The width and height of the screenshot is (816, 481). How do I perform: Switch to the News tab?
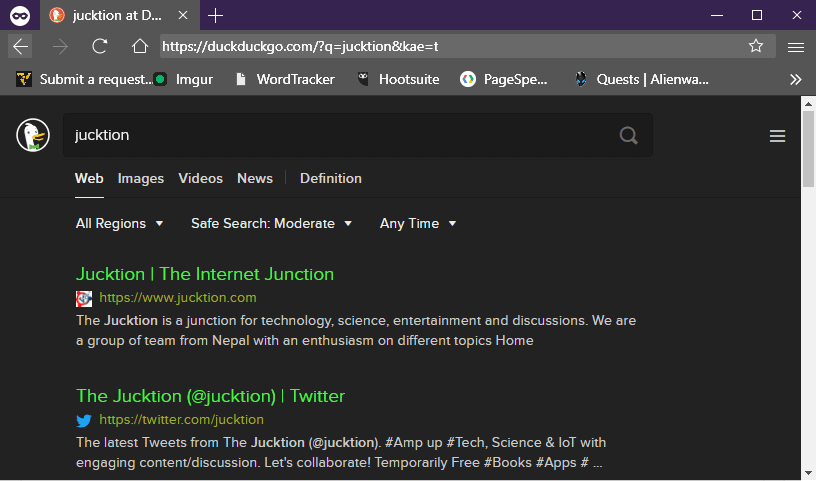coord(254,179)
